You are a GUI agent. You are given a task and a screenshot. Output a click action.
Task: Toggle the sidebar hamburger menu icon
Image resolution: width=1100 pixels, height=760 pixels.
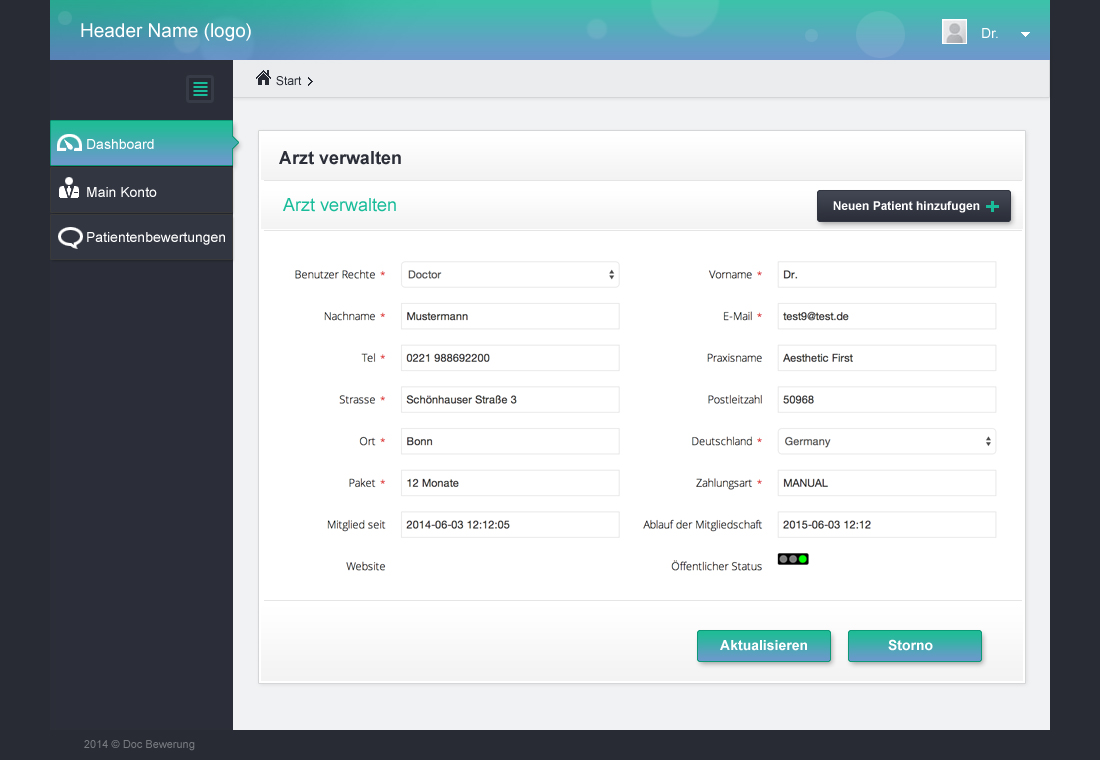point(200,89)
